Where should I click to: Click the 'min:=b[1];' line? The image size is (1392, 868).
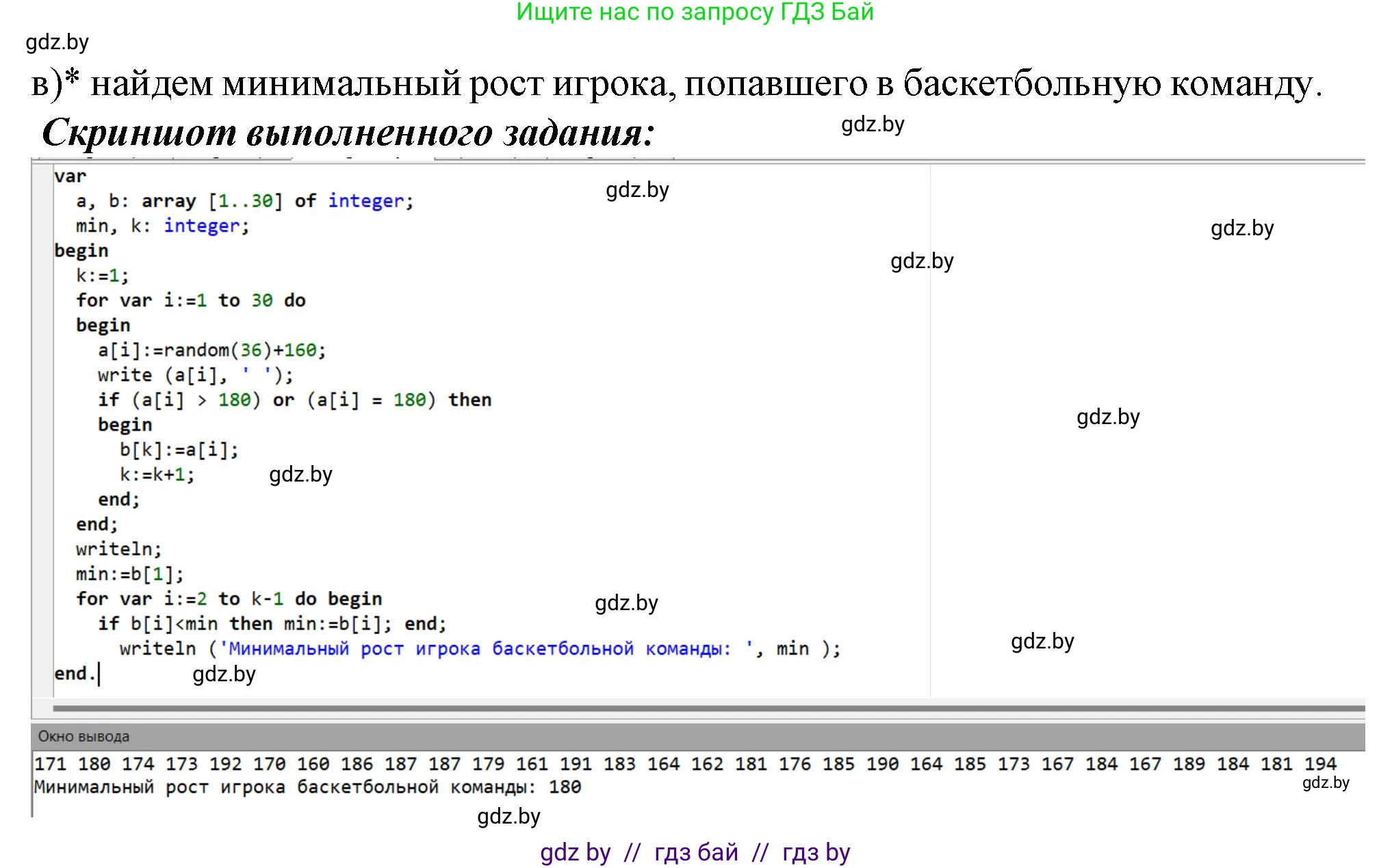129,574
